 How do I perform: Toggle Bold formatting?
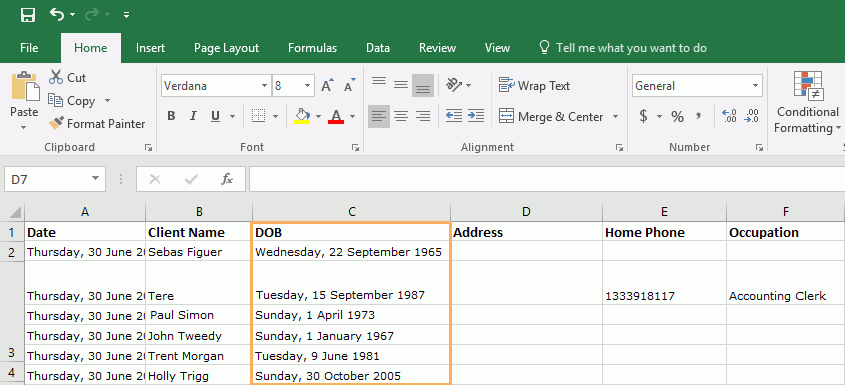(171, 116)
